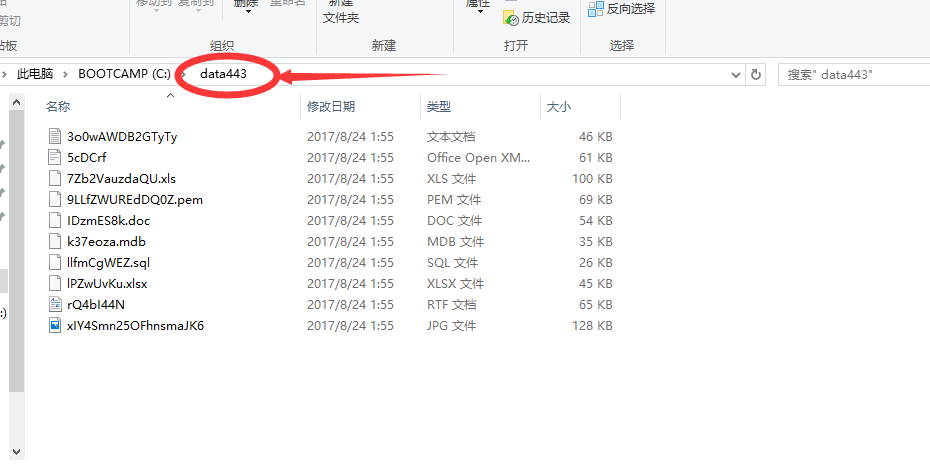Expand the chevron after BOOTCAMP (C:) breadcrumb
This screenshot has height=468, width=930.
click(184, 74)
